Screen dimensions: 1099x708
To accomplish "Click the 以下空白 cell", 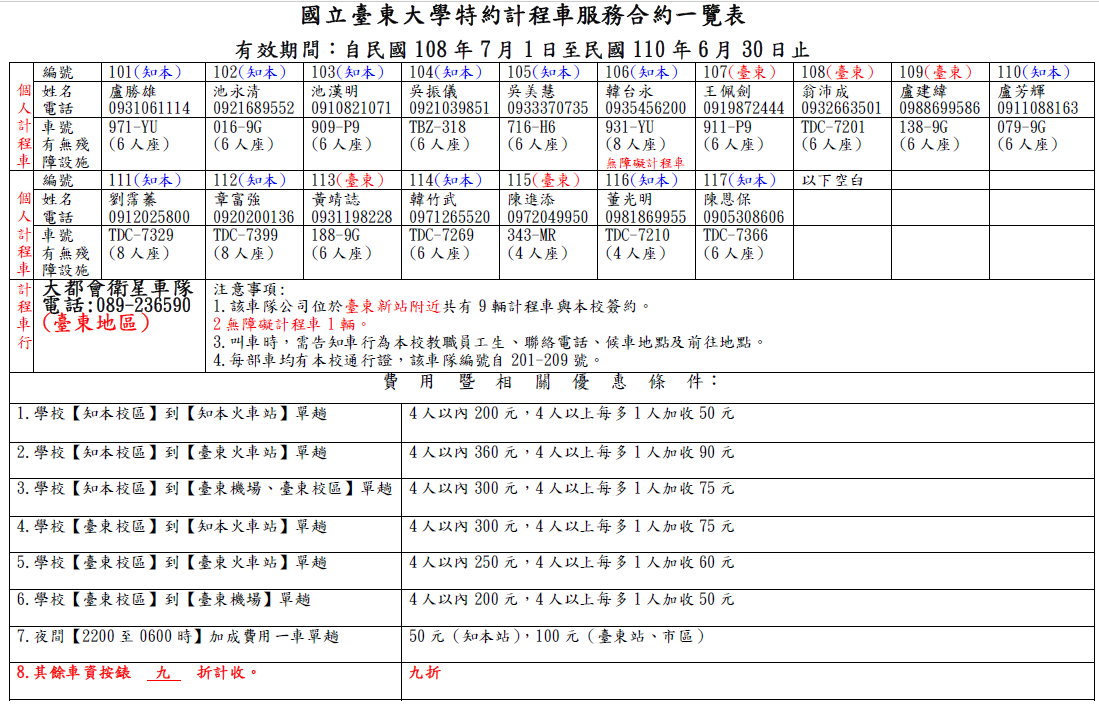I will click(833, 181).
